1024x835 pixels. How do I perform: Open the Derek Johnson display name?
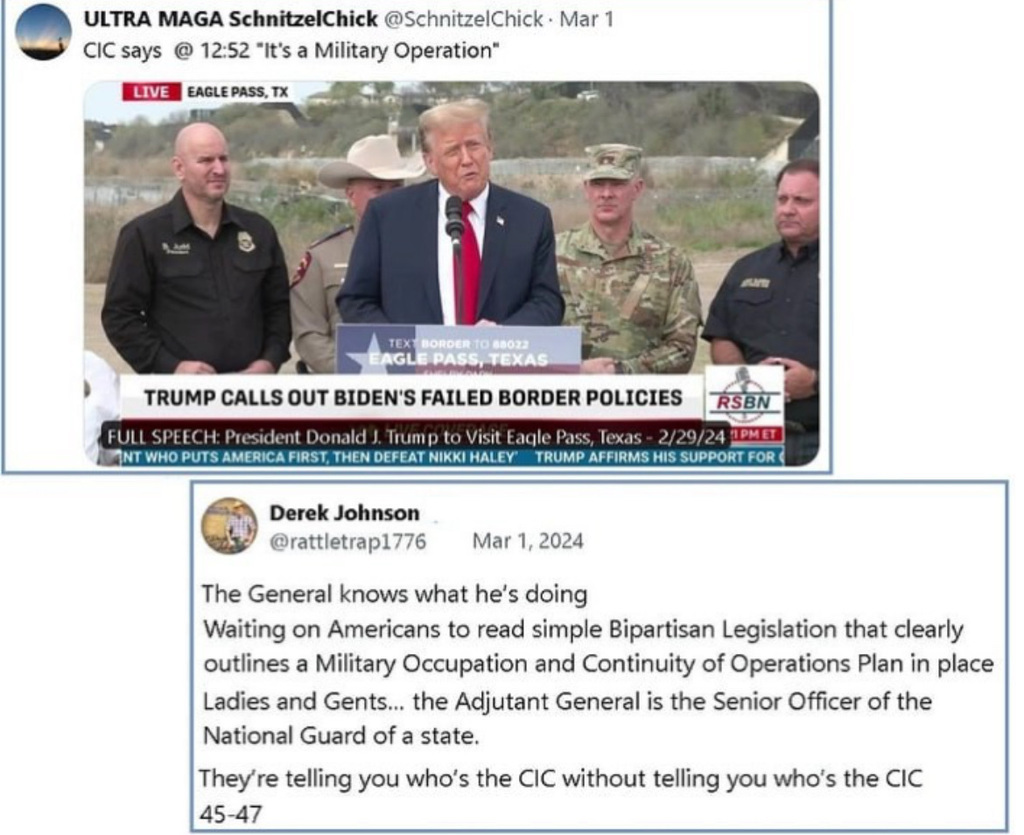pyautogui.click(x=344, y=513)
